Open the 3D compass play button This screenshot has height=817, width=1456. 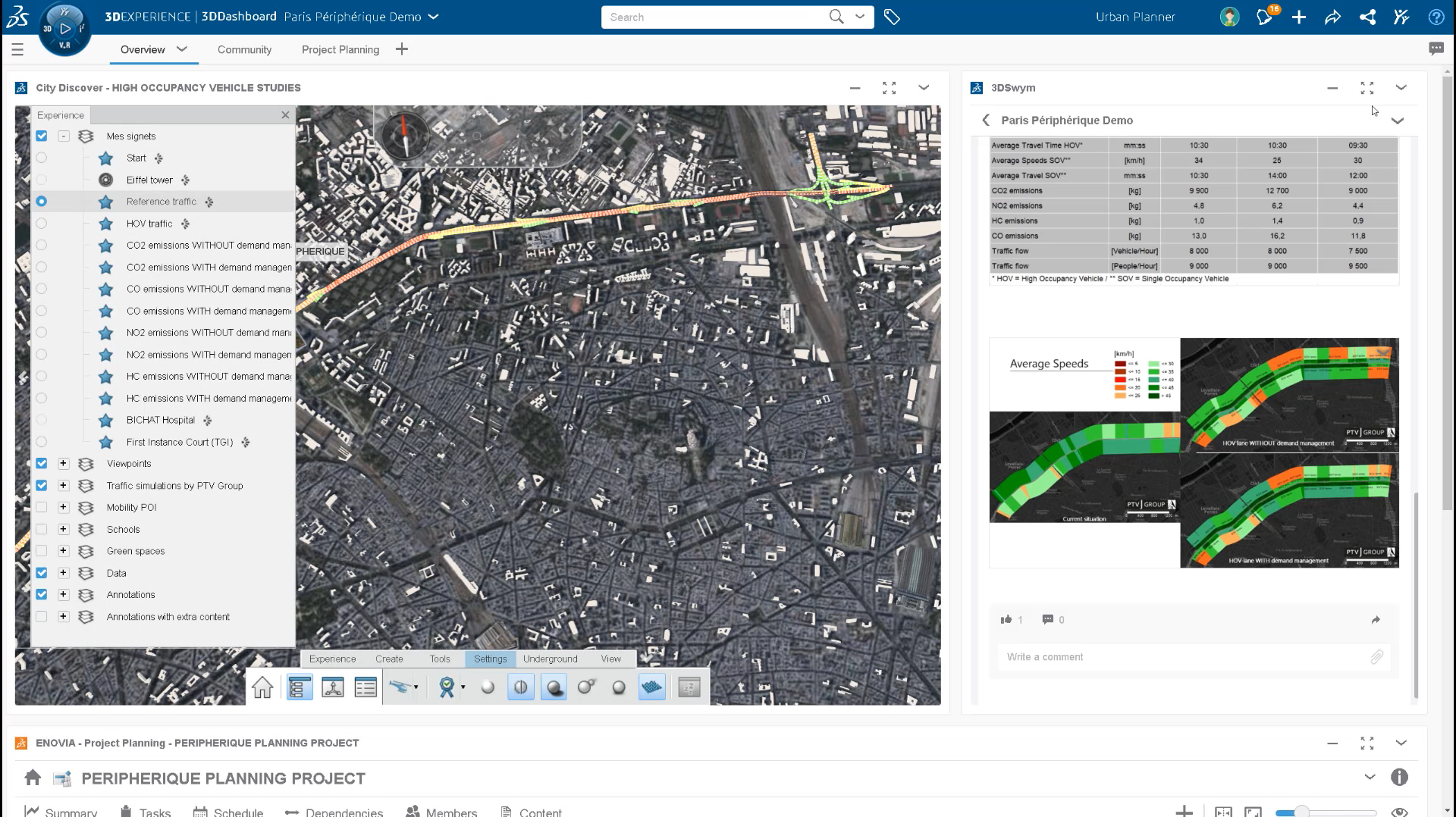click(65, 29)
